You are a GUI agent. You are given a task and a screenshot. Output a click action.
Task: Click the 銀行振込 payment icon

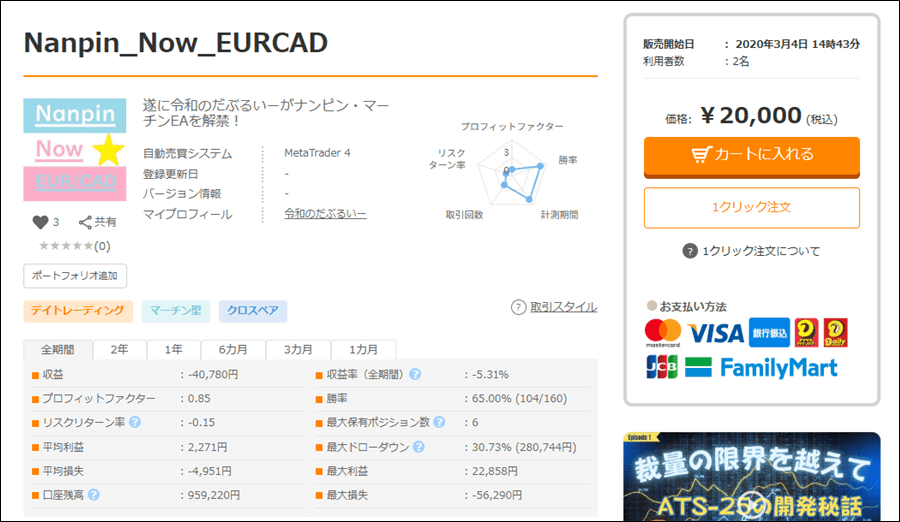pyautogui.click(x=769, y=332)
